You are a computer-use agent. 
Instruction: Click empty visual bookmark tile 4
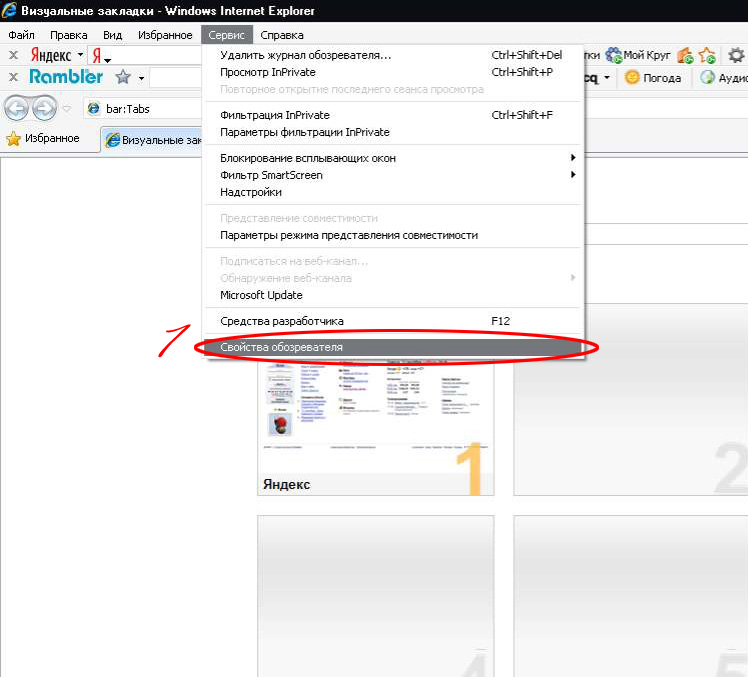(x=375, y=596)
